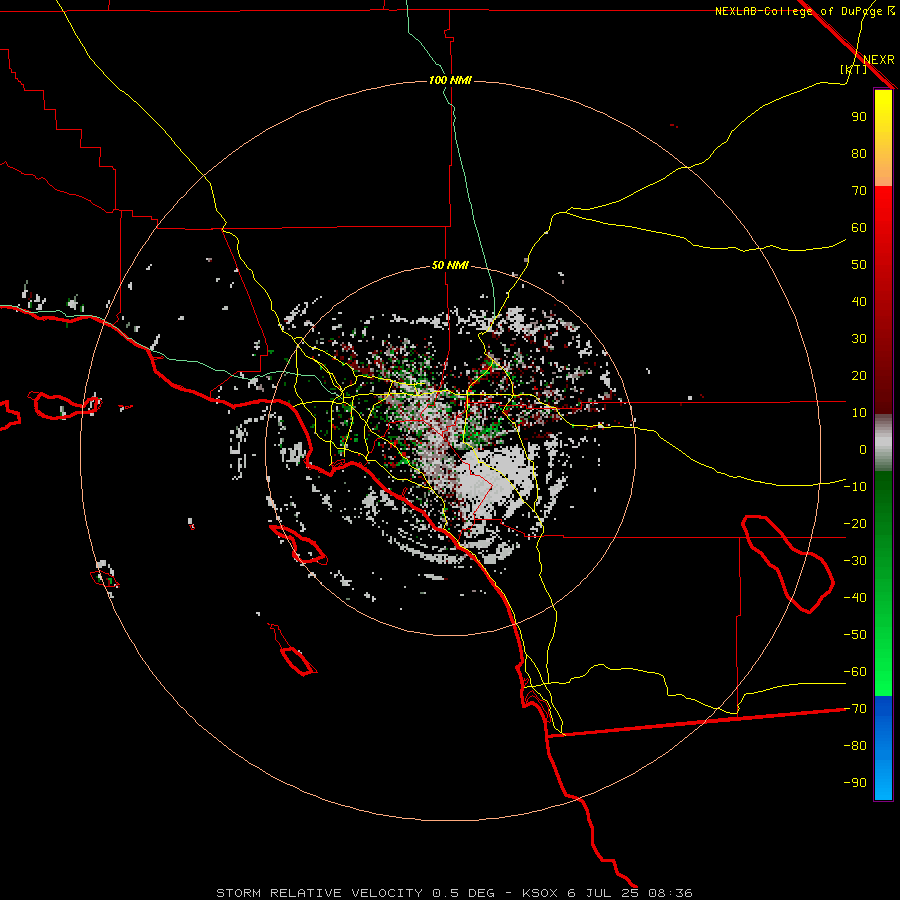This screenshot has width=900, height=900.
Task: Click the color scale value -40
Action: [x=855, y=598]
